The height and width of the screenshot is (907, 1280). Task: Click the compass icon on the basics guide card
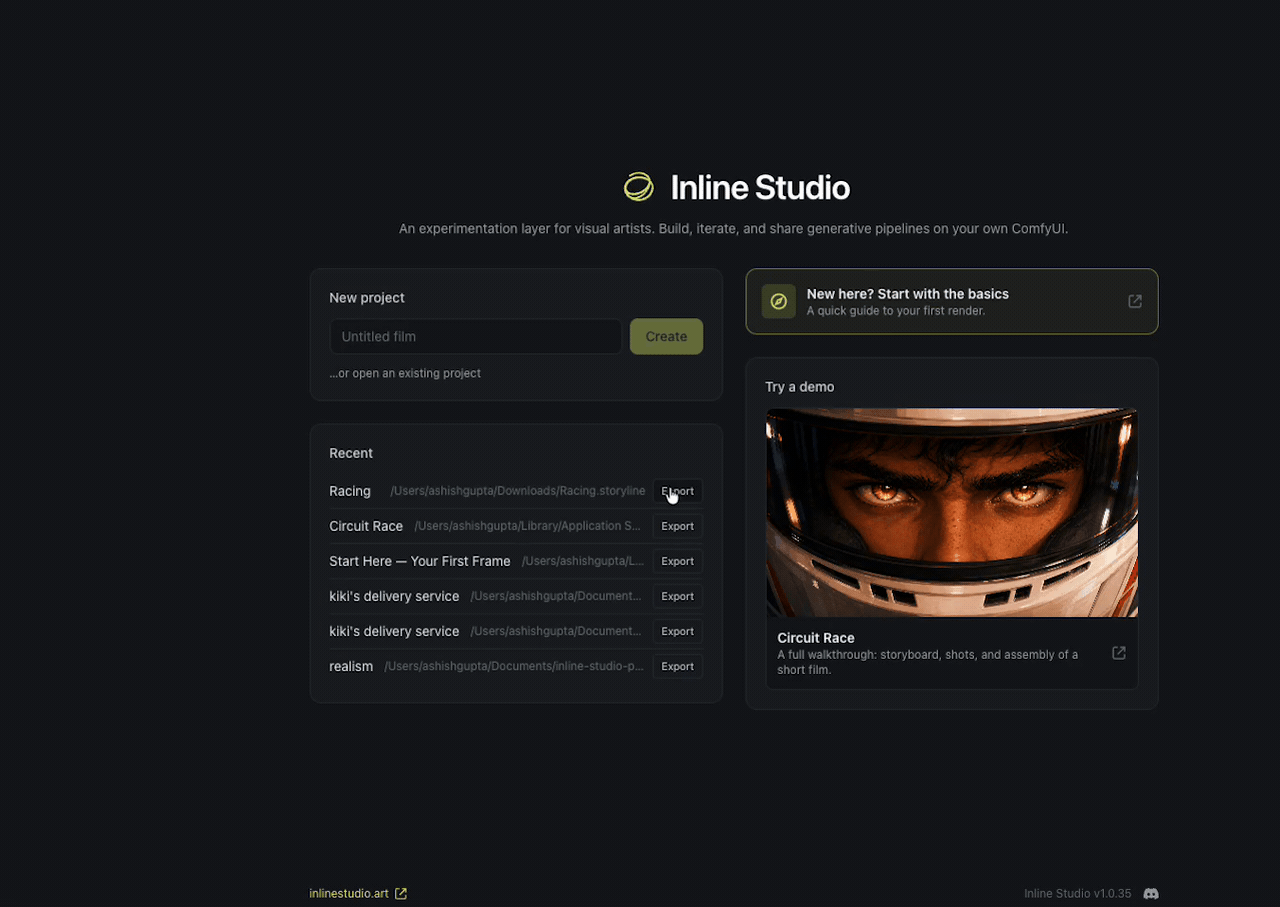point(778,301)
